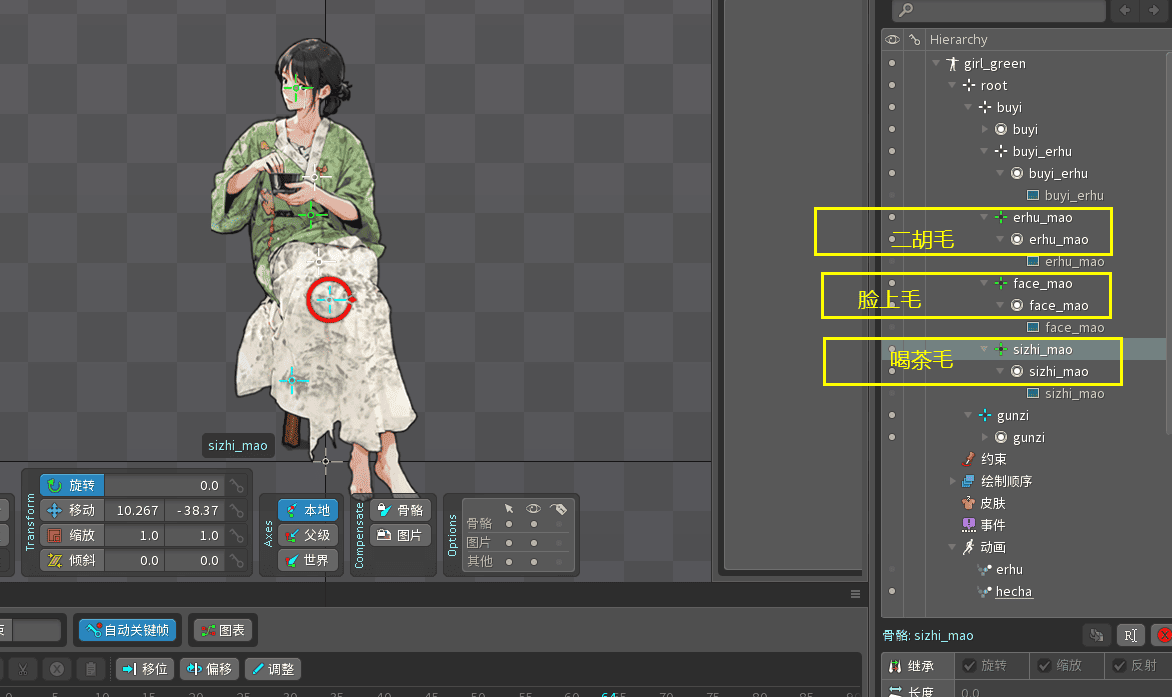Click the search magnifier icon in hierarchy
Viewport: 1172px width, 697px height.
(906, 10)
